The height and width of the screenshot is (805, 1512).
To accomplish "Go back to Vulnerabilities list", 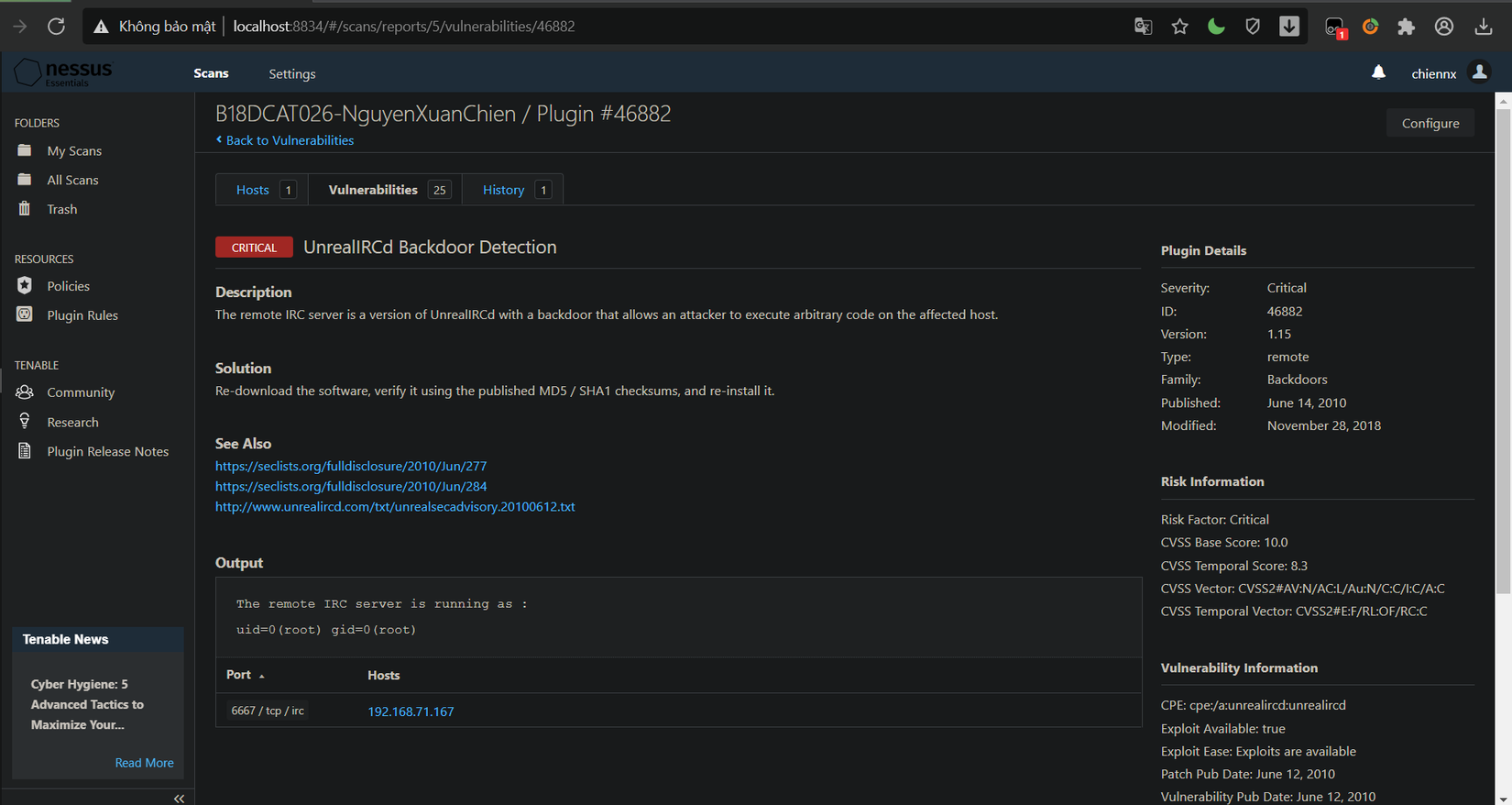I will tap(289, 140).
